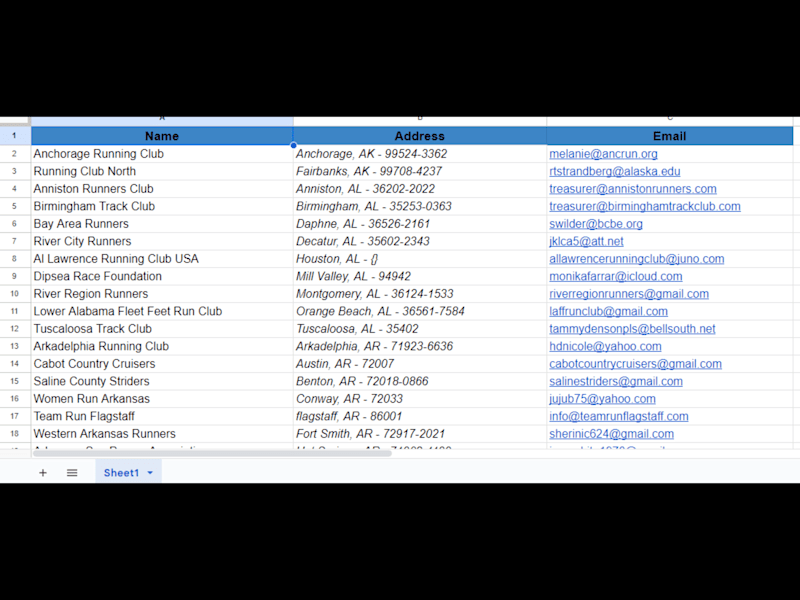Select address Anchorage, AK - 99524-3362
Viewport: 800px width, 600px height.
coord(419,154)
